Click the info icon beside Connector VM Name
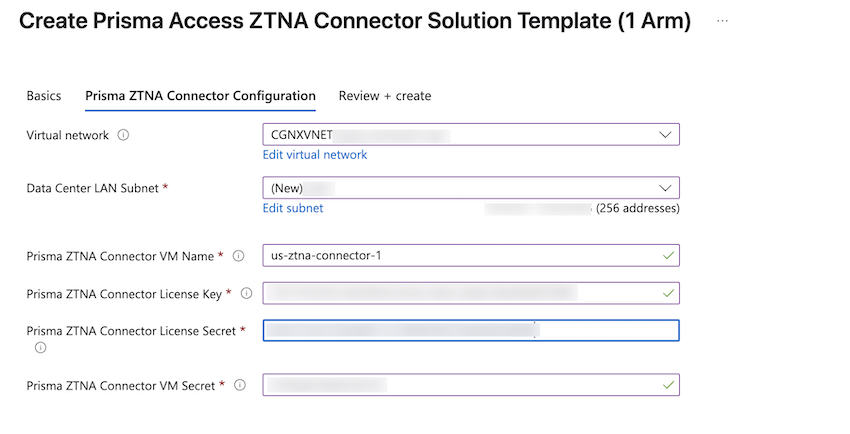 click(x=238, y=256)
